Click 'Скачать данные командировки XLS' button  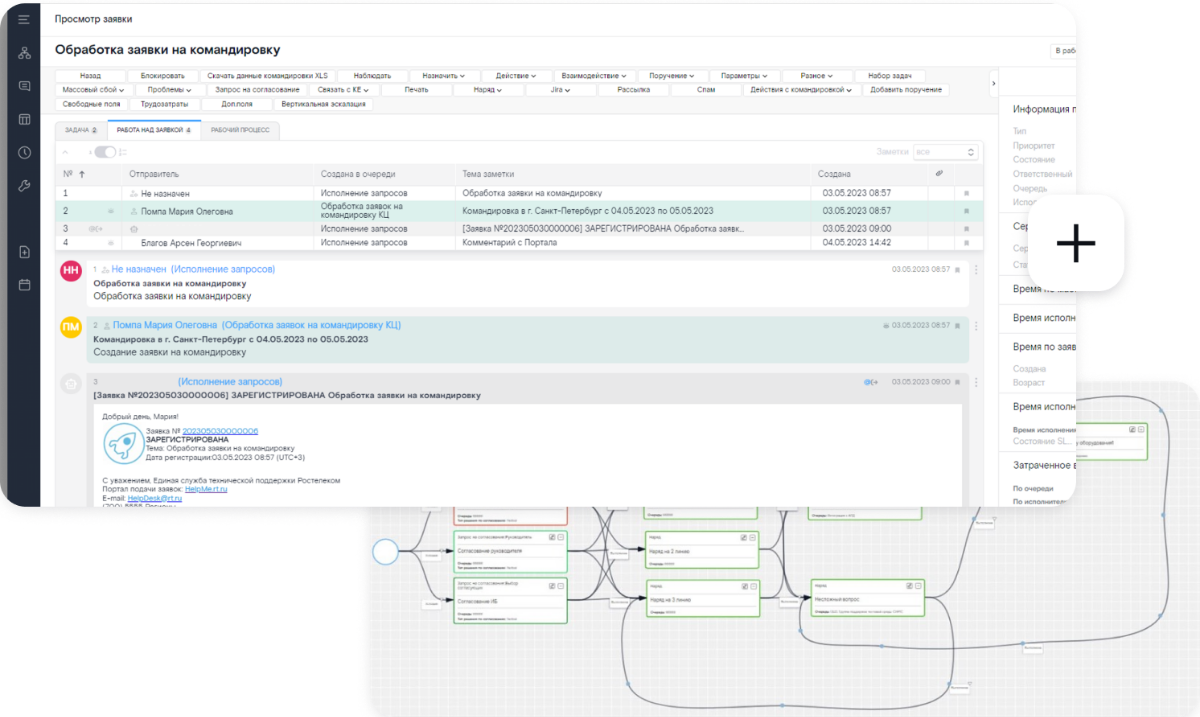[x=268, y=76]
